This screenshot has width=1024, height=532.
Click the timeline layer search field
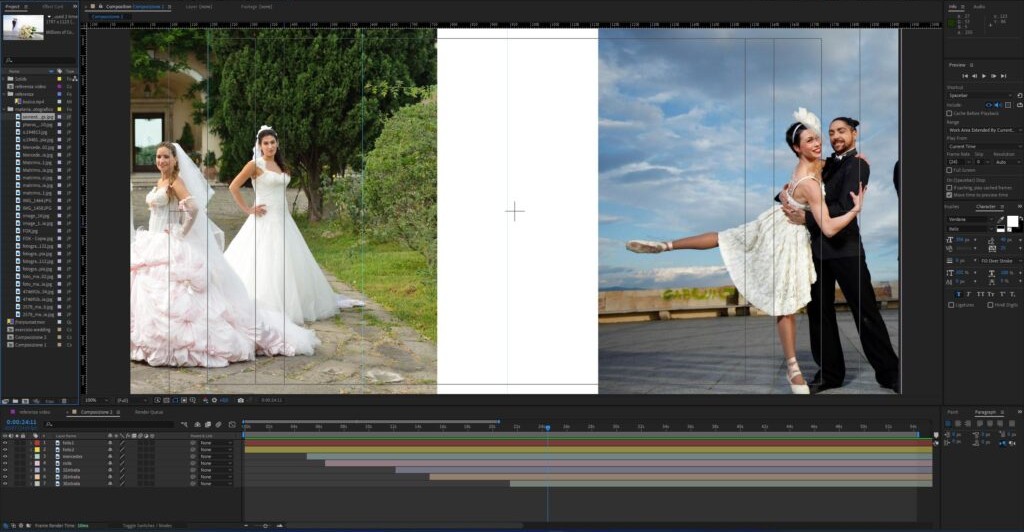[x=110, y=424]
